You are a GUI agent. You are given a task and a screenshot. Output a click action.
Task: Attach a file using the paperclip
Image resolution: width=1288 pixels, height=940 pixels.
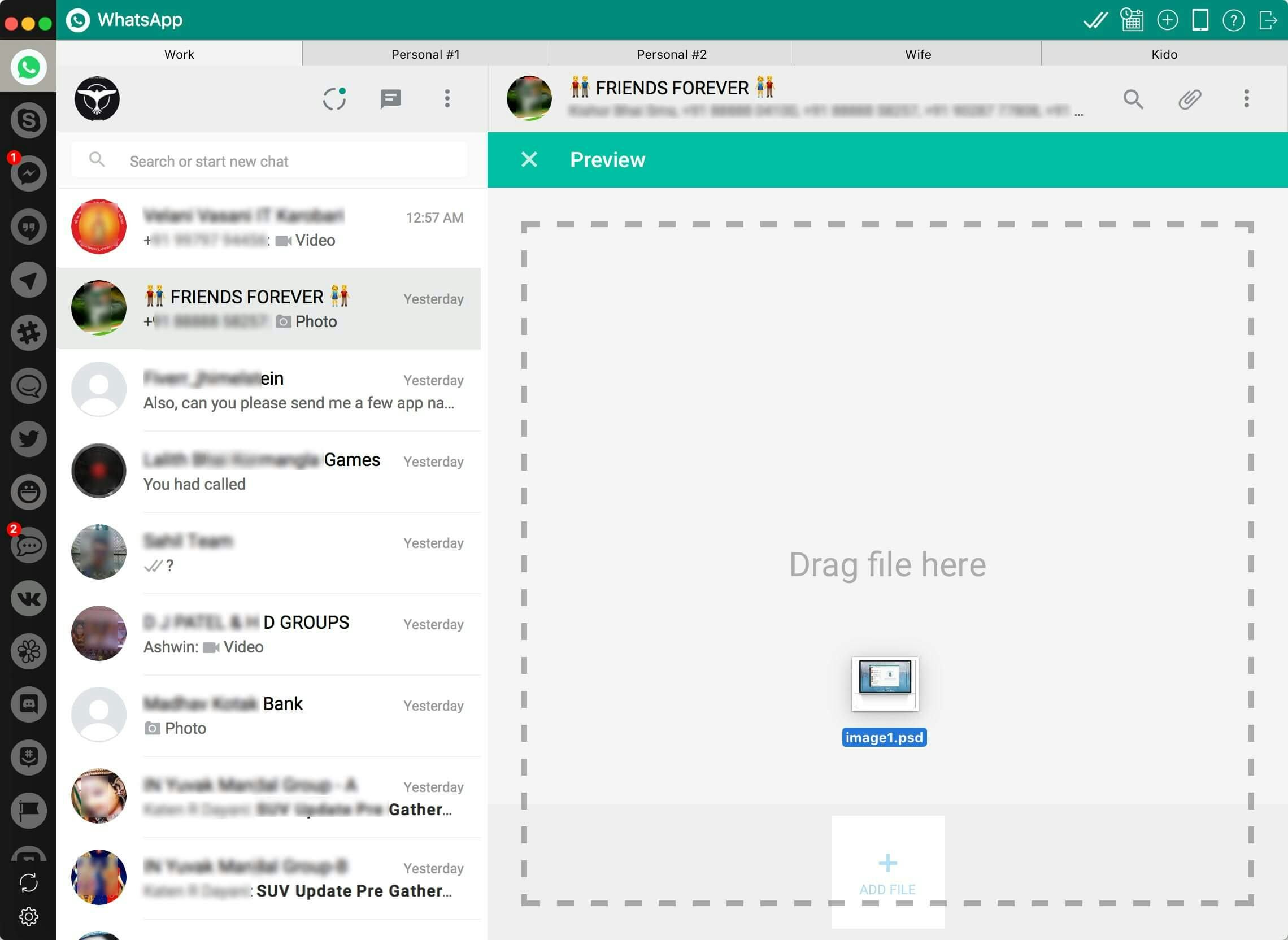(x=1189, y=99)
